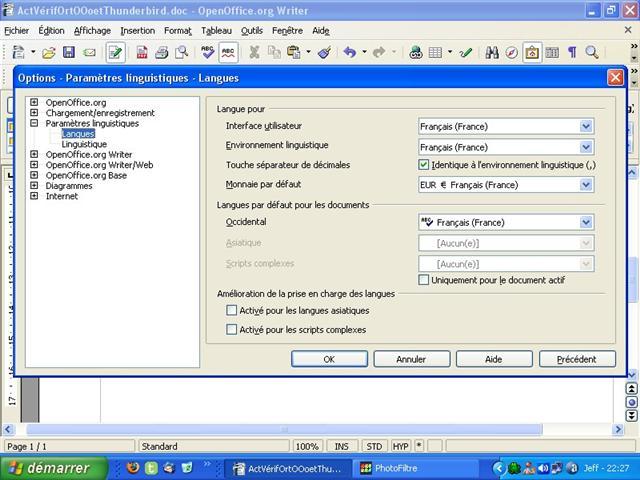Select the Langues tree item
640x480 pixels.
point(78,133)
